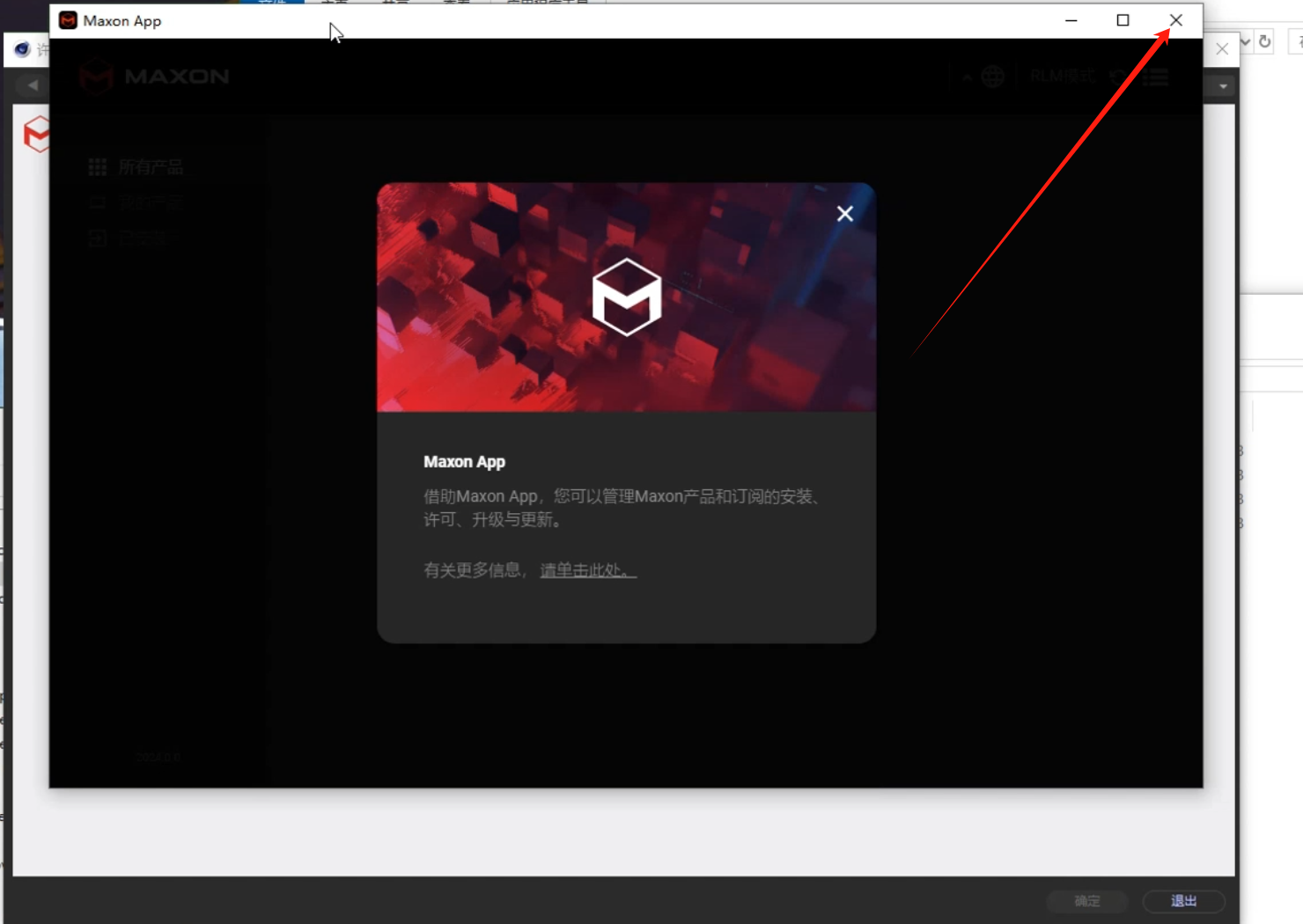Click the dimmed 确定 button in the license window

(x=1087, y=901)
